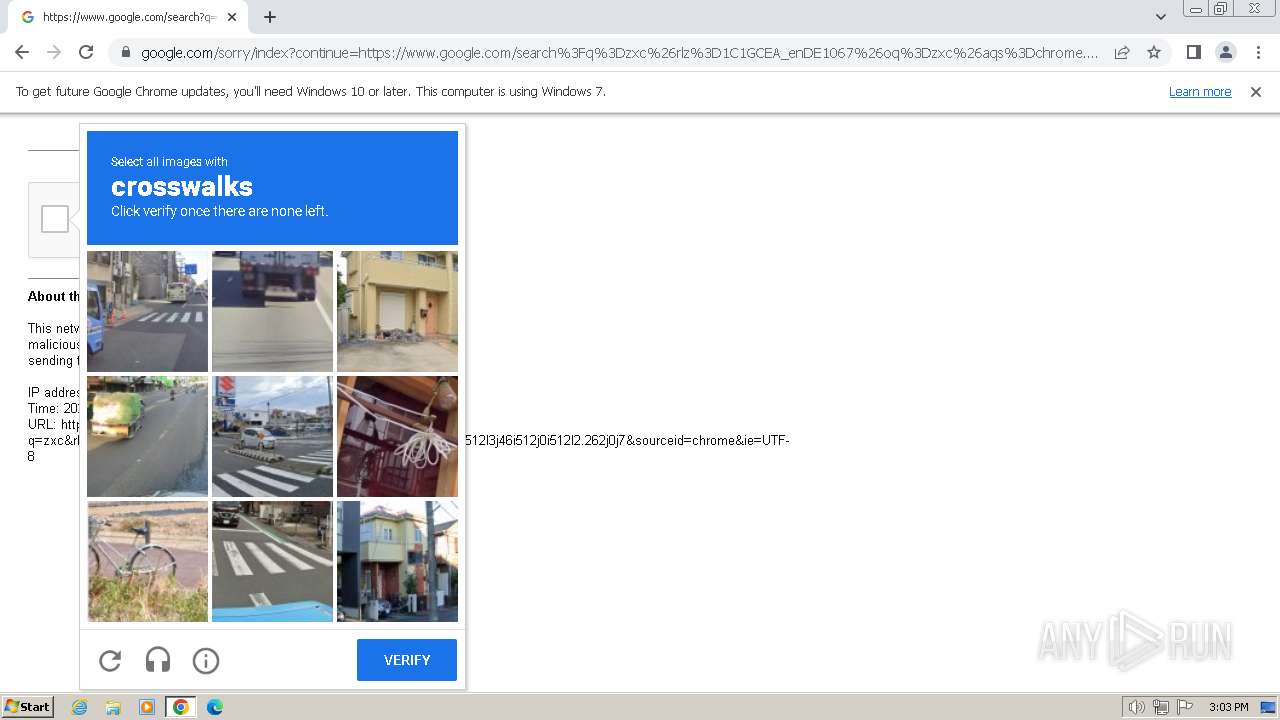Click the show desktop monitor icon
Screen dimensions: 1280x720
click(x=1268, y=707)
